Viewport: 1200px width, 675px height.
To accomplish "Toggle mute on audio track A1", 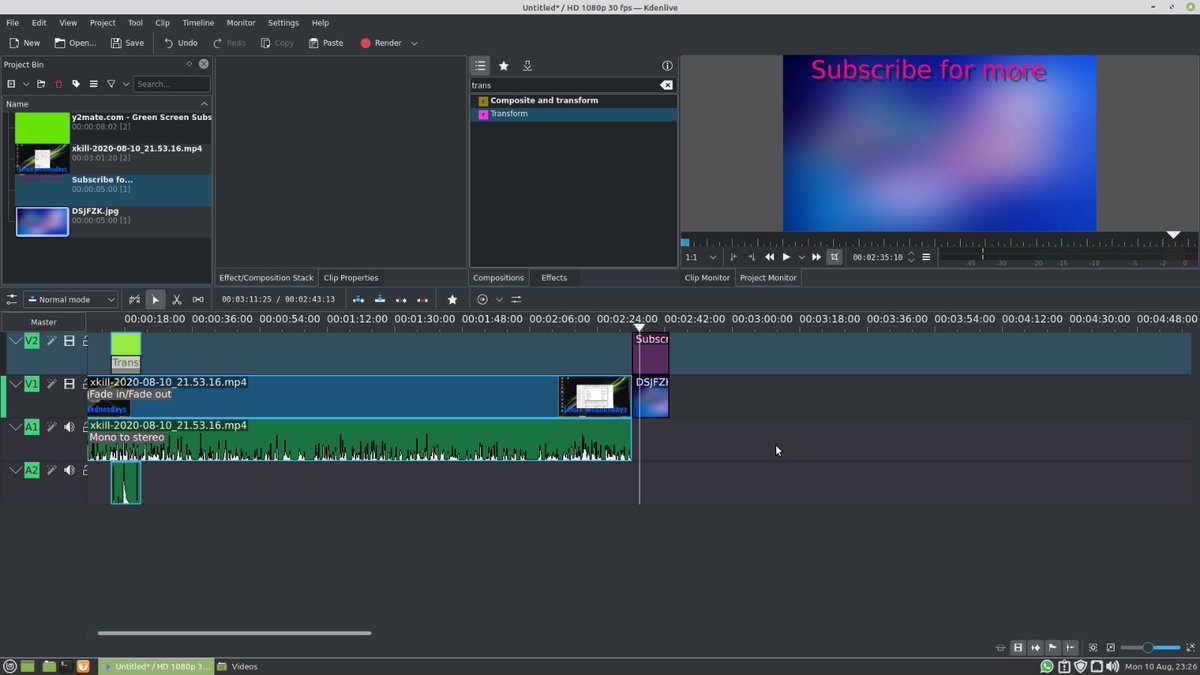I will point(68,426).
